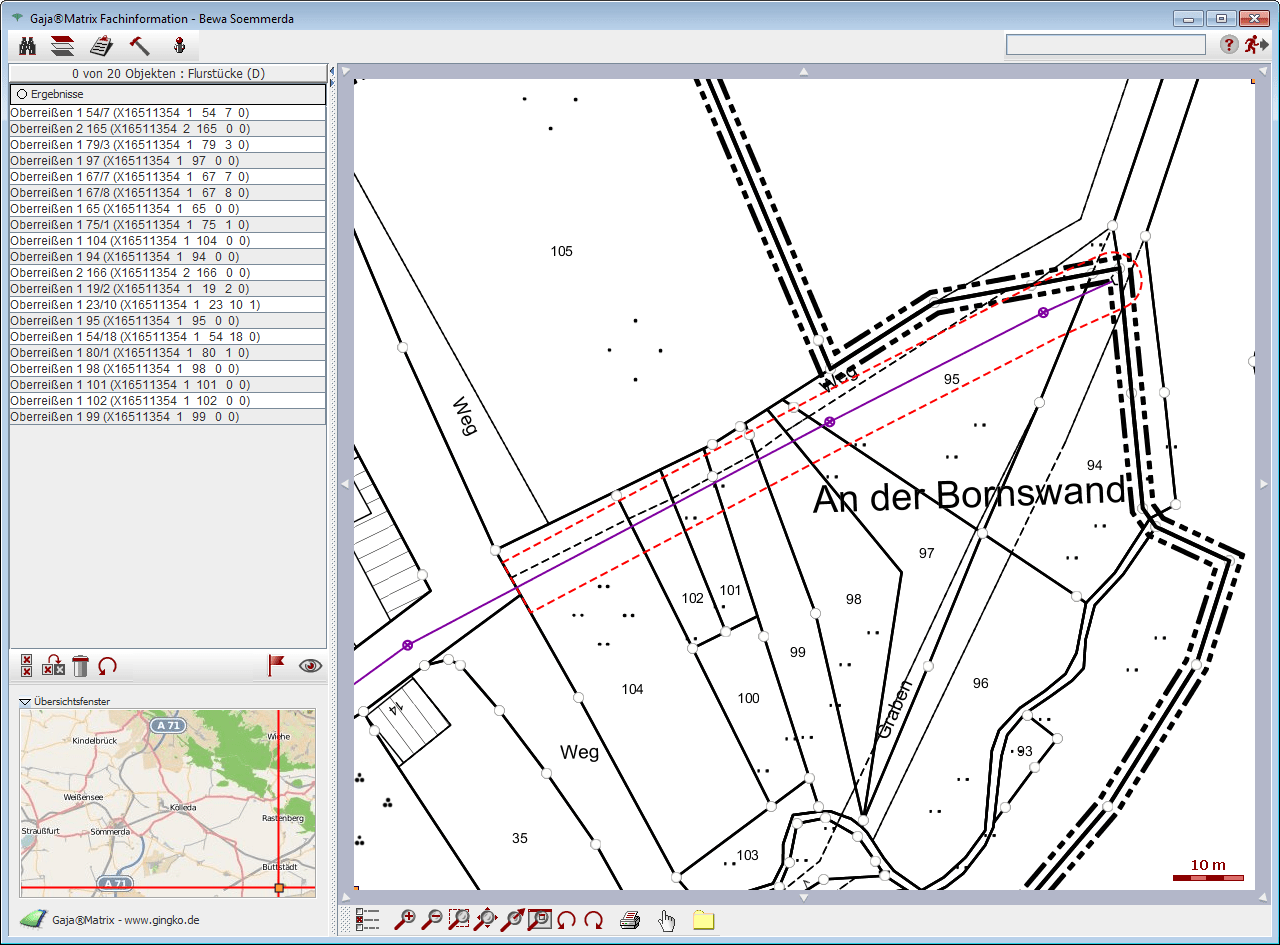Select the Ergebnisse radio button
The height and width of the screenshot is (945, 1280).
(x=21, y=94)
